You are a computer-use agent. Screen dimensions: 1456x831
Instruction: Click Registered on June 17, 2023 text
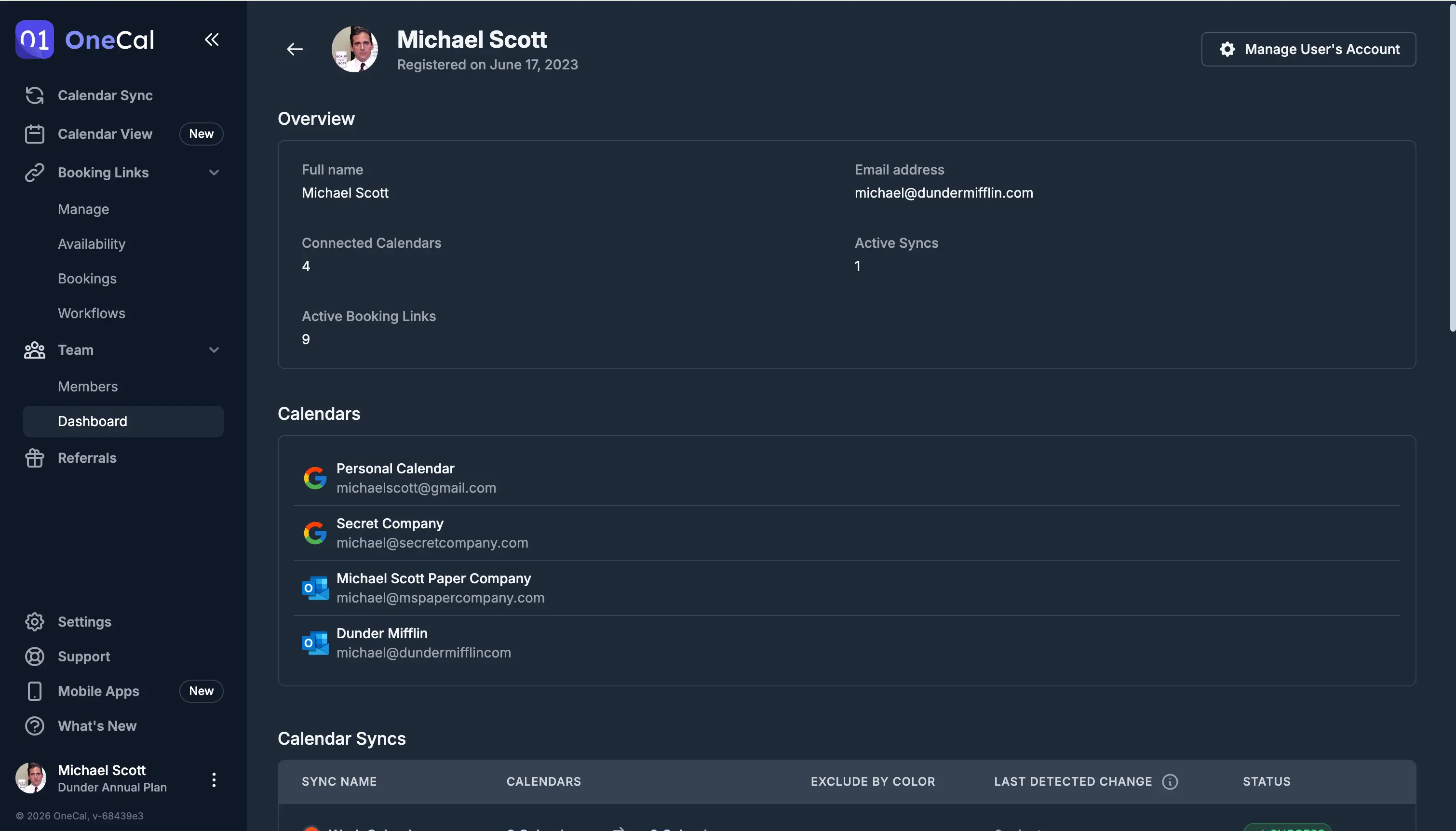click(x=487, y=65)
